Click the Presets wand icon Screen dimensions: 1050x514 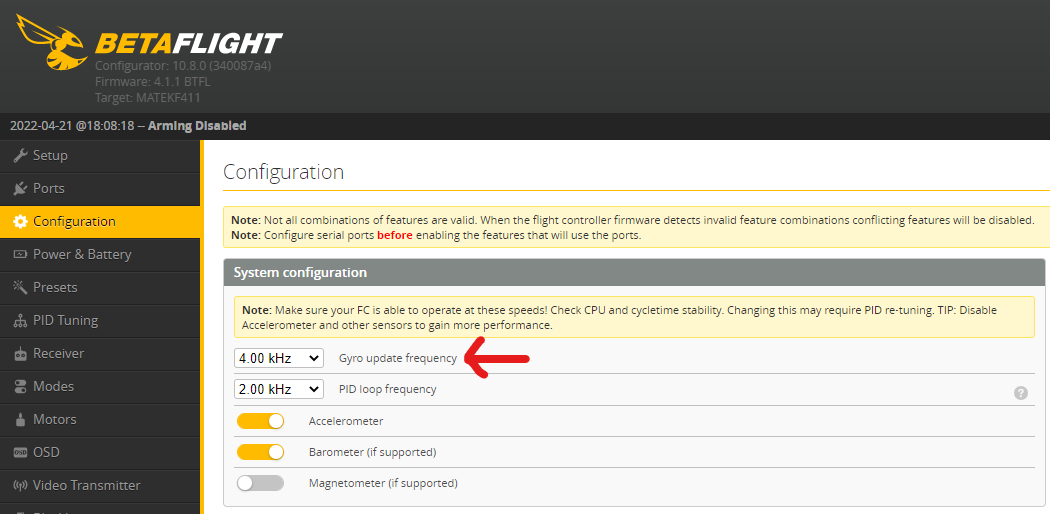(x=21, y=287)
